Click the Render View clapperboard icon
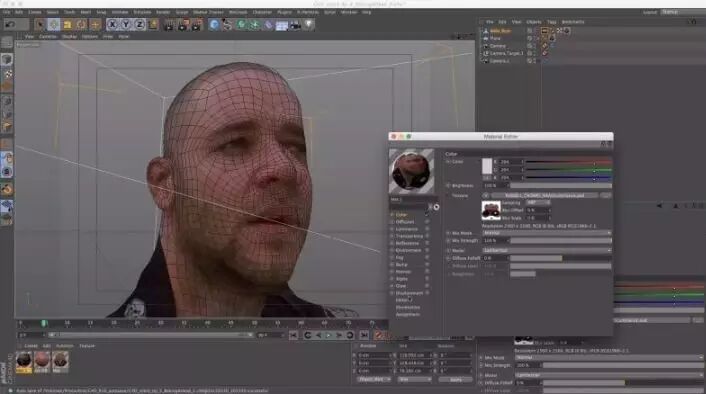Screen dimensions: 706x394 point(168,24)
